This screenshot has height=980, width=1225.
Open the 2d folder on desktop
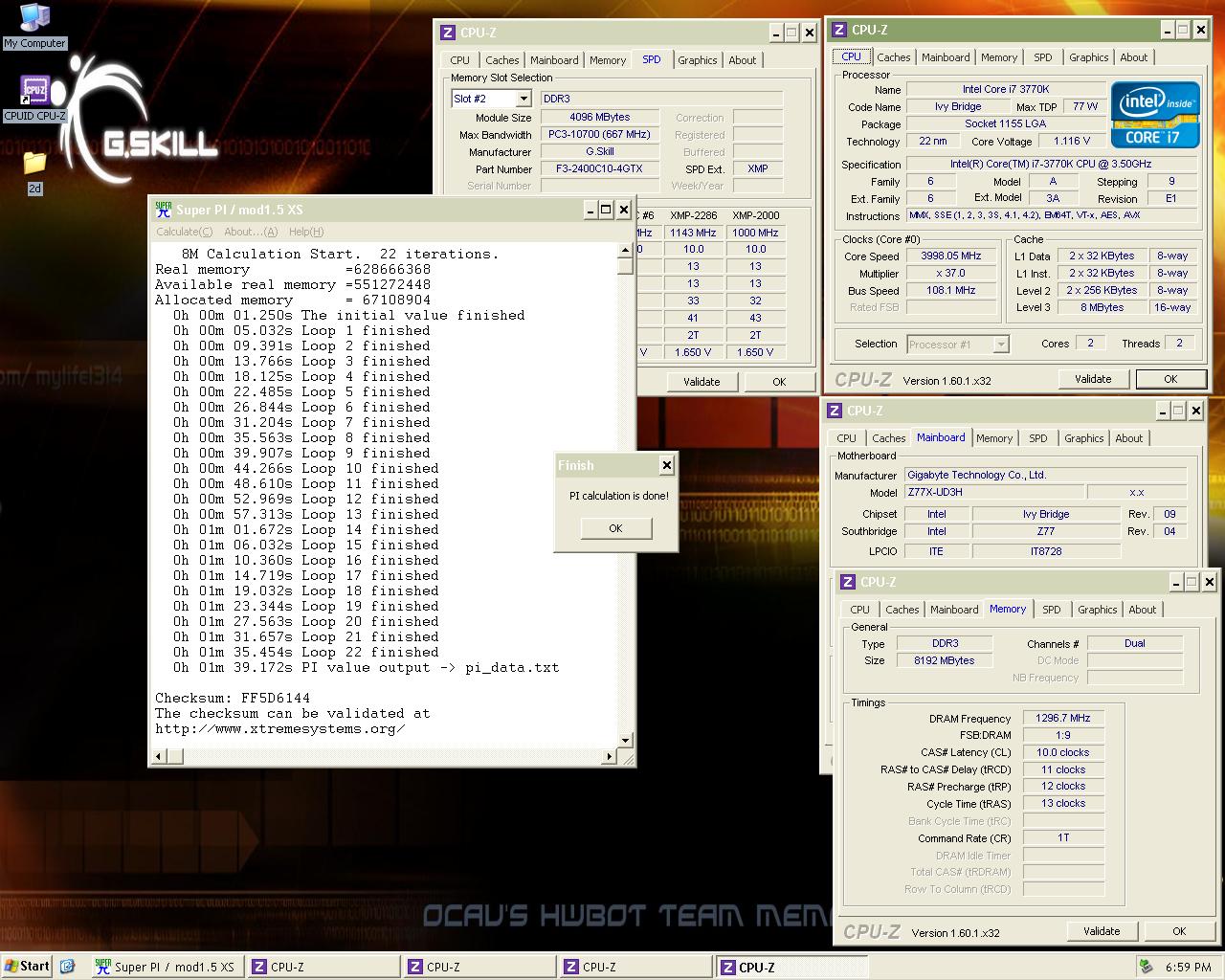click(34, 172)
